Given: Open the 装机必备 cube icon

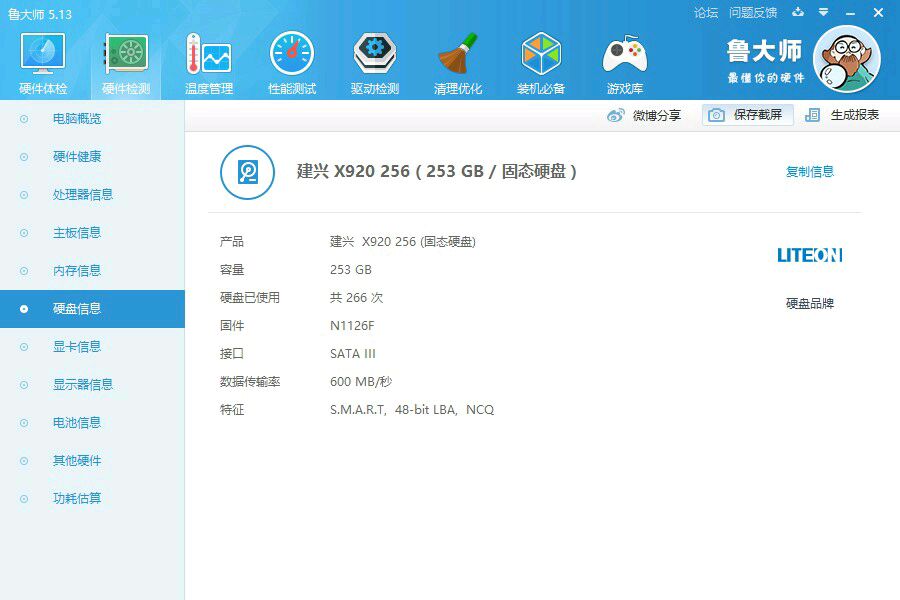Looking at the screenshot, I should (541, 54).
